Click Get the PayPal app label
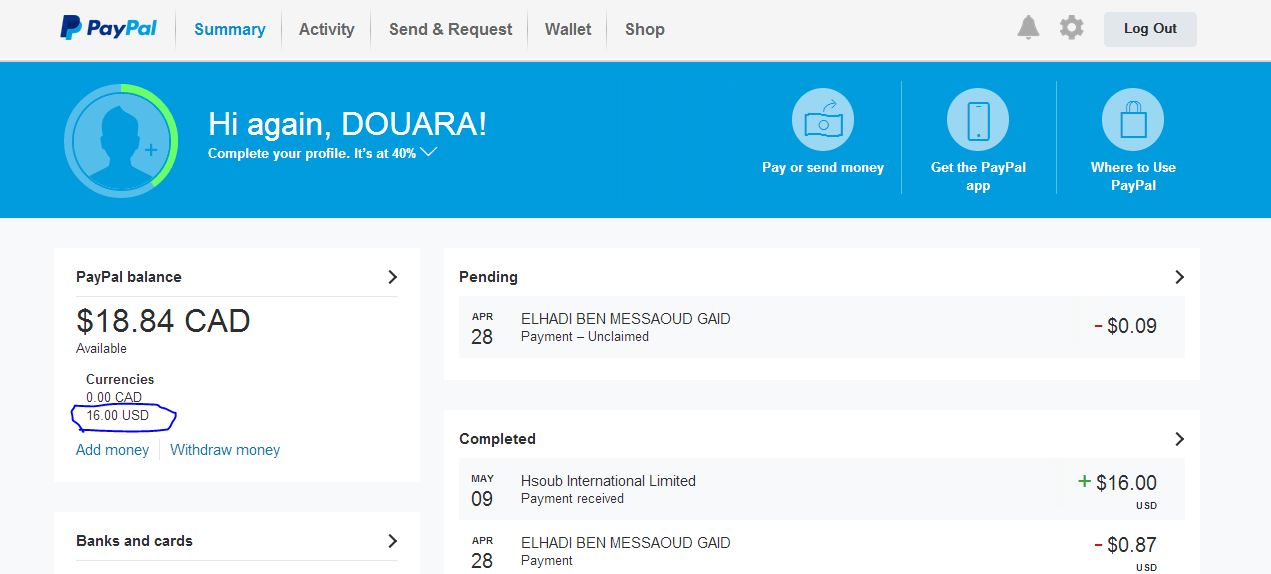Image resolution: width=1271 pixels, height=574 pixels. [x=978, y=176]
